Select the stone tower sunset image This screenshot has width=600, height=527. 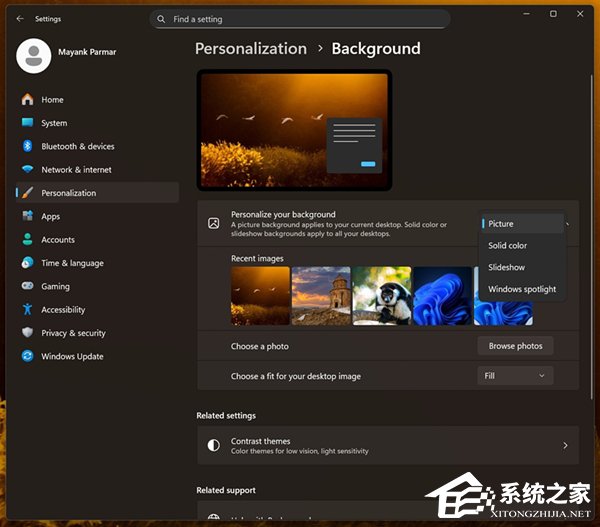click(321, 296)
